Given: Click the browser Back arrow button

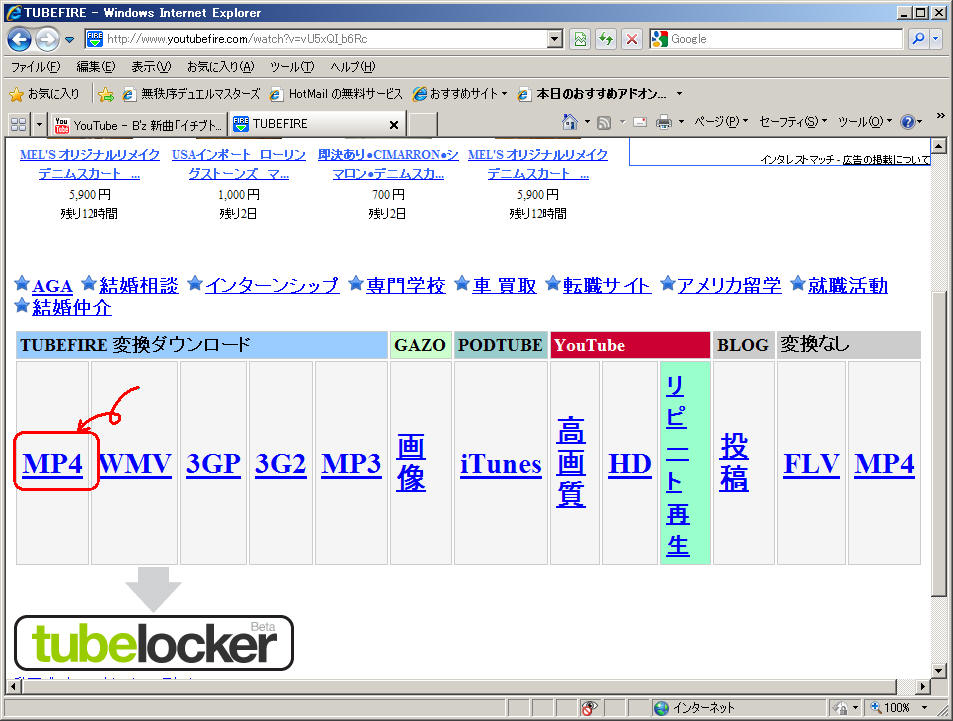Looking at the screenshot, I should coord(19,39).
